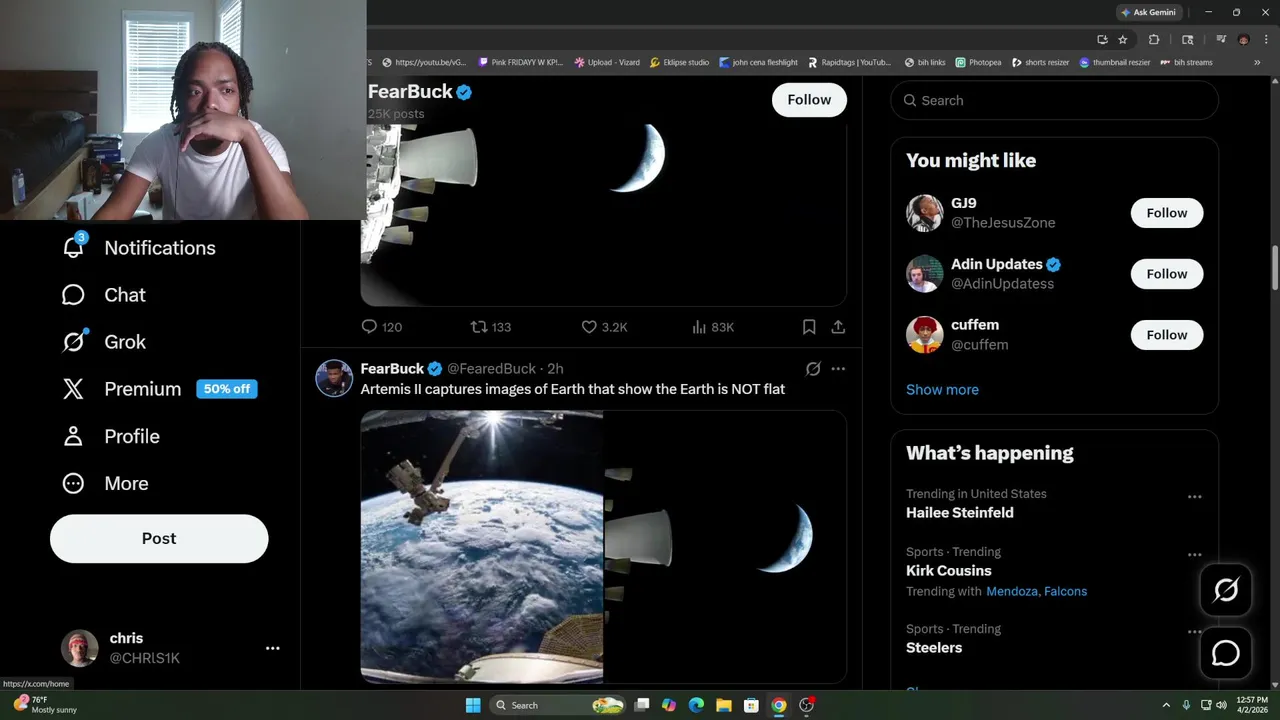Image resolution: width=1280 pixels, height=720 pixels.
Task: Open the Premium X logo item
Action: coord(73,389)
